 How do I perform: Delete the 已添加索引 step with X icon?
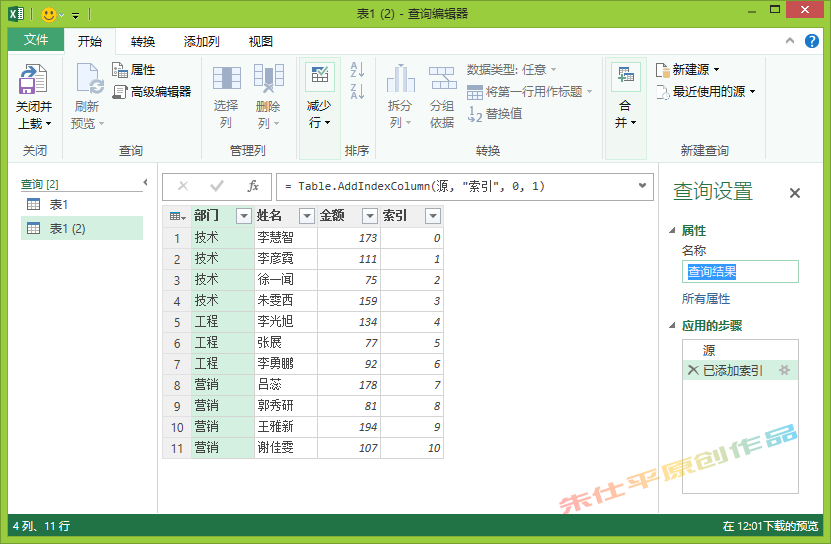coord(692,371)
